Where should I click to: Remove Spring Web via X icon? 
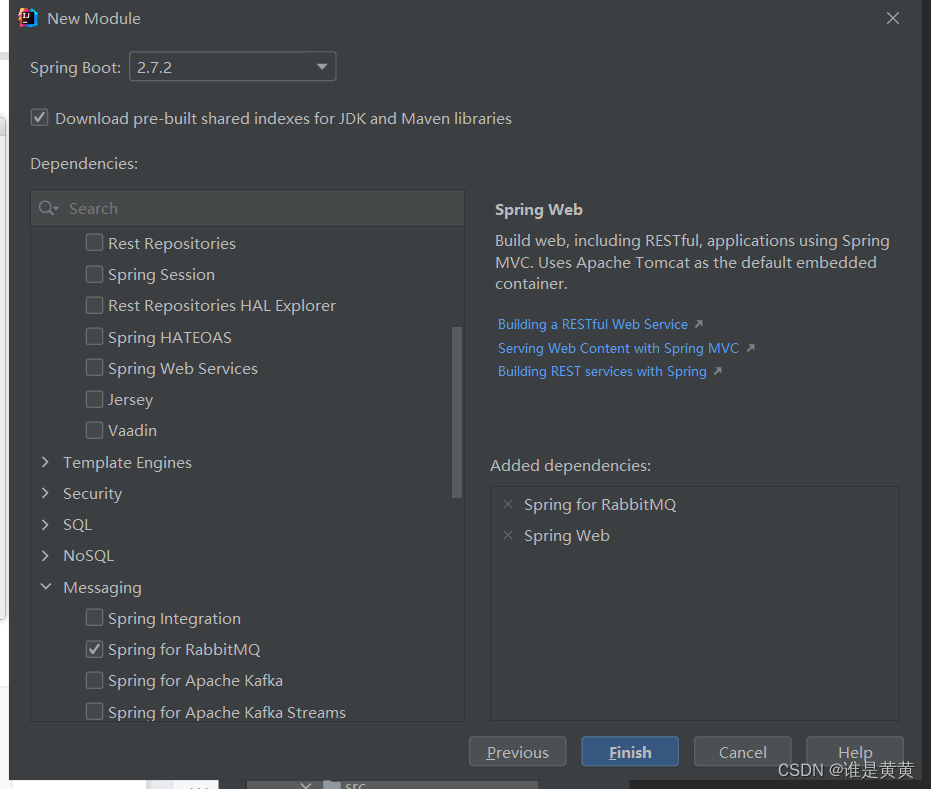pyautogui.click(x=508, y=535)
